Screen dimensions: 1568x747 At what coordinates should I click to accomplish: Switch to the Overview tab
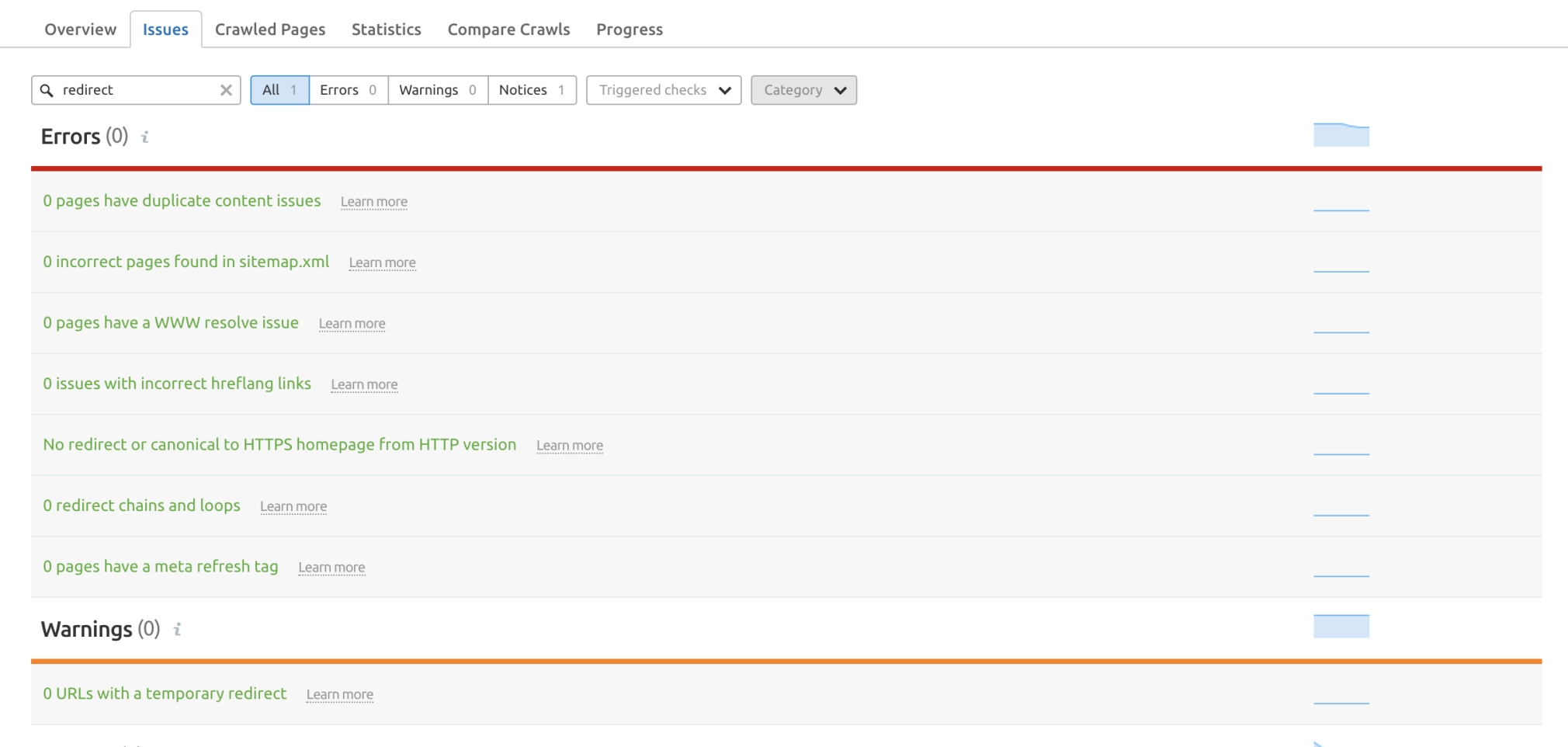tap(80, 30)
